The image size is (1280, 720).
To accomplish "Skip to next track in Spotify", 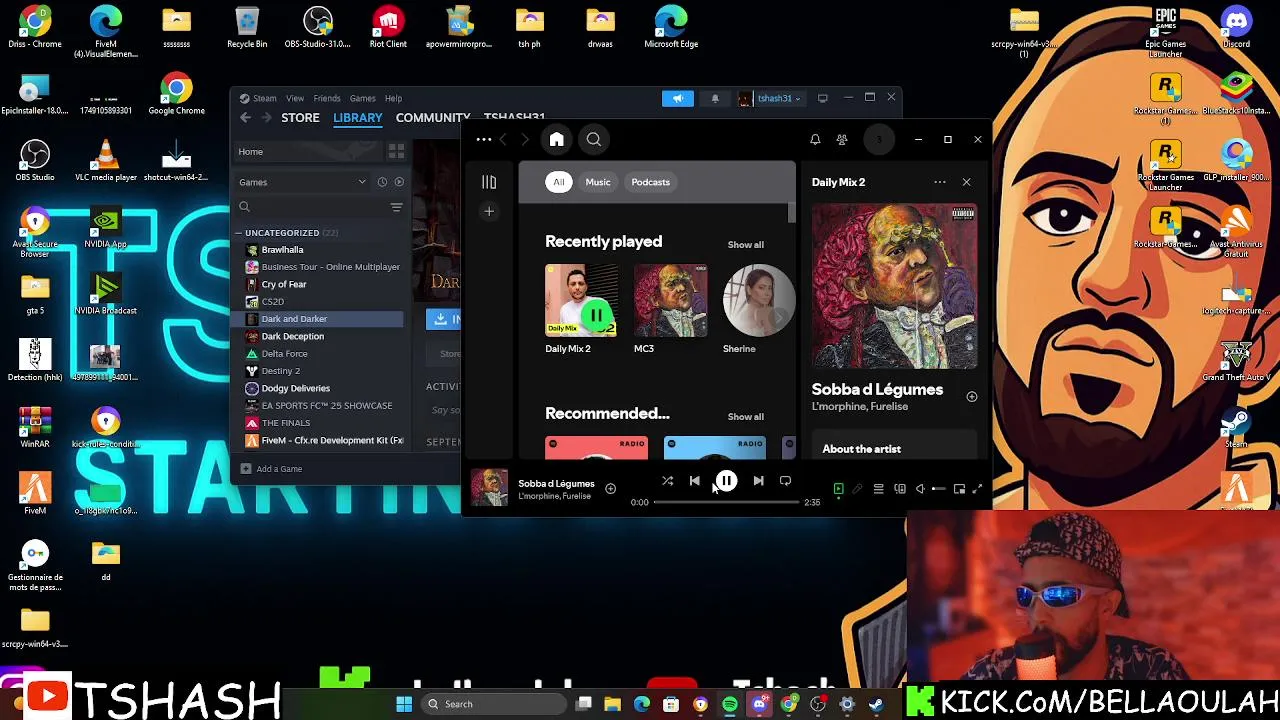I will pyautogui.click(x=758, y=481).
